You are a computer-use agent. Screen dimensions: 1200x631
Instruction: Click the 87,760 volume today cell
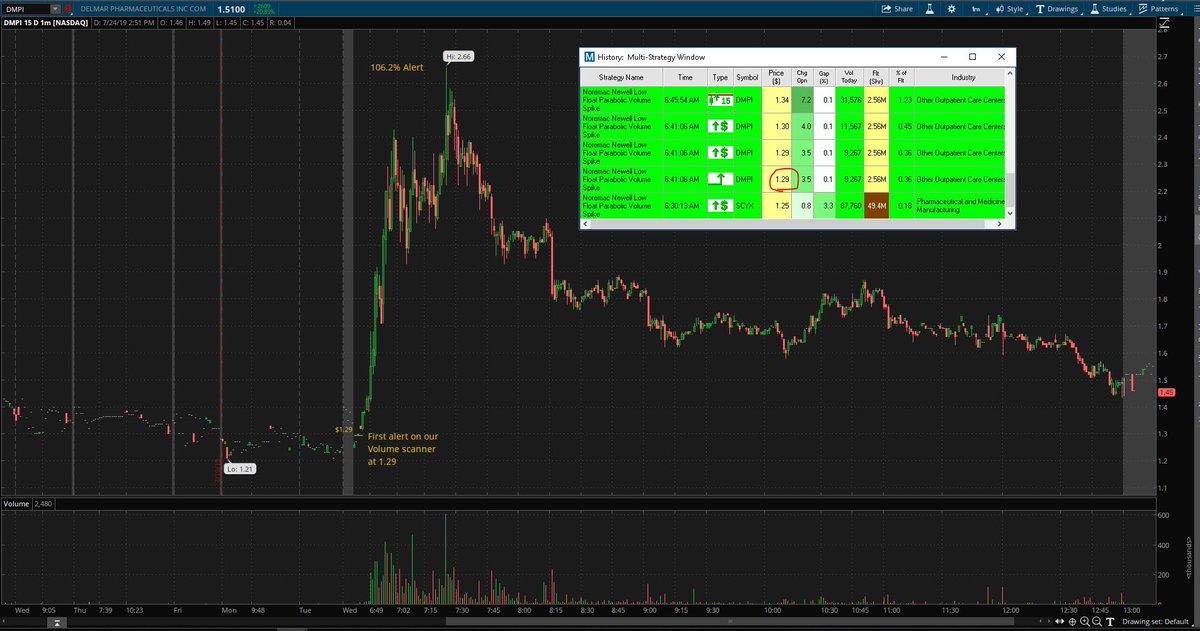click(849, 204)
